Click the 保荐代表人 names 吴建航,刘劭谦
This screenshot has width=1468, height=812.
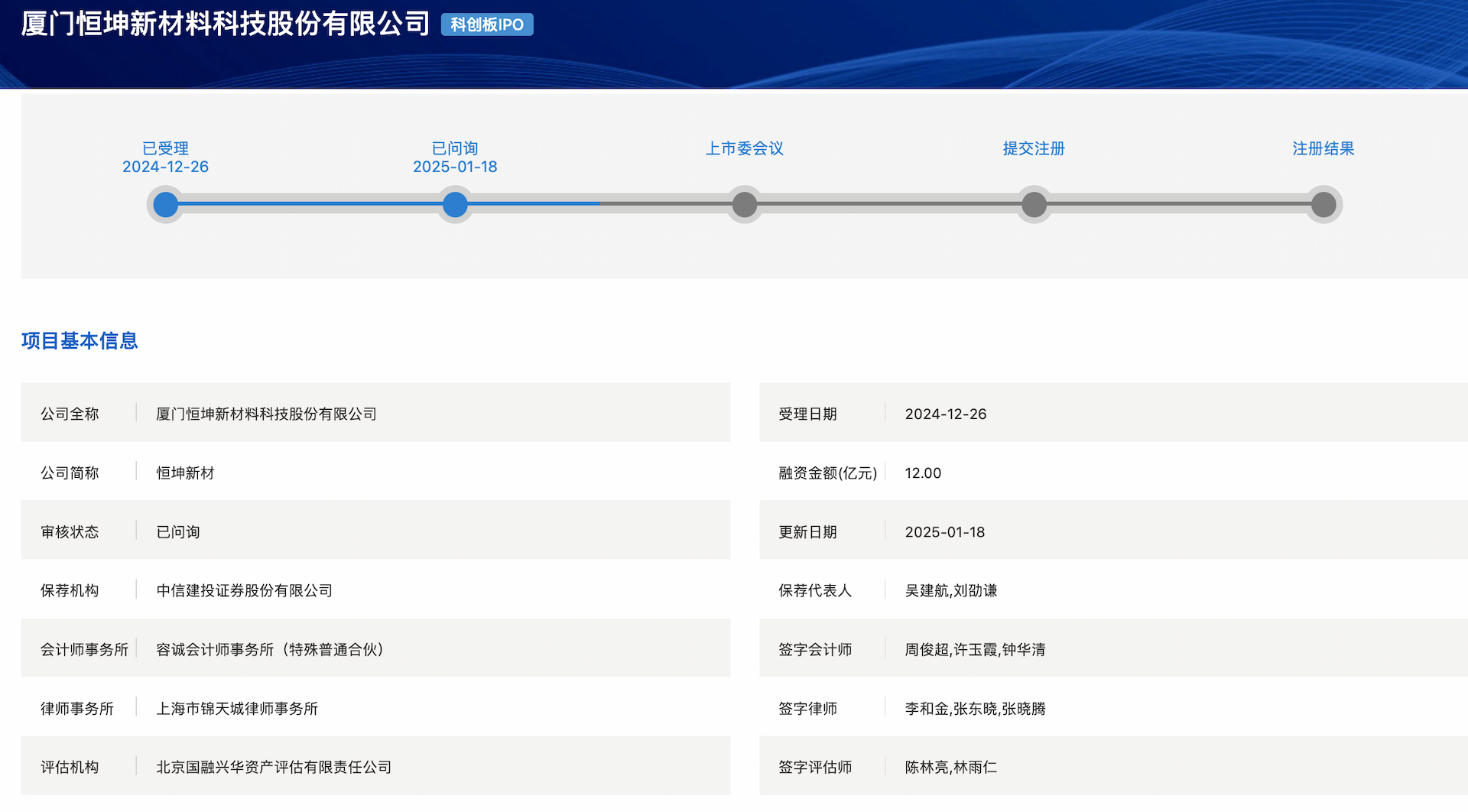point(951,590)
